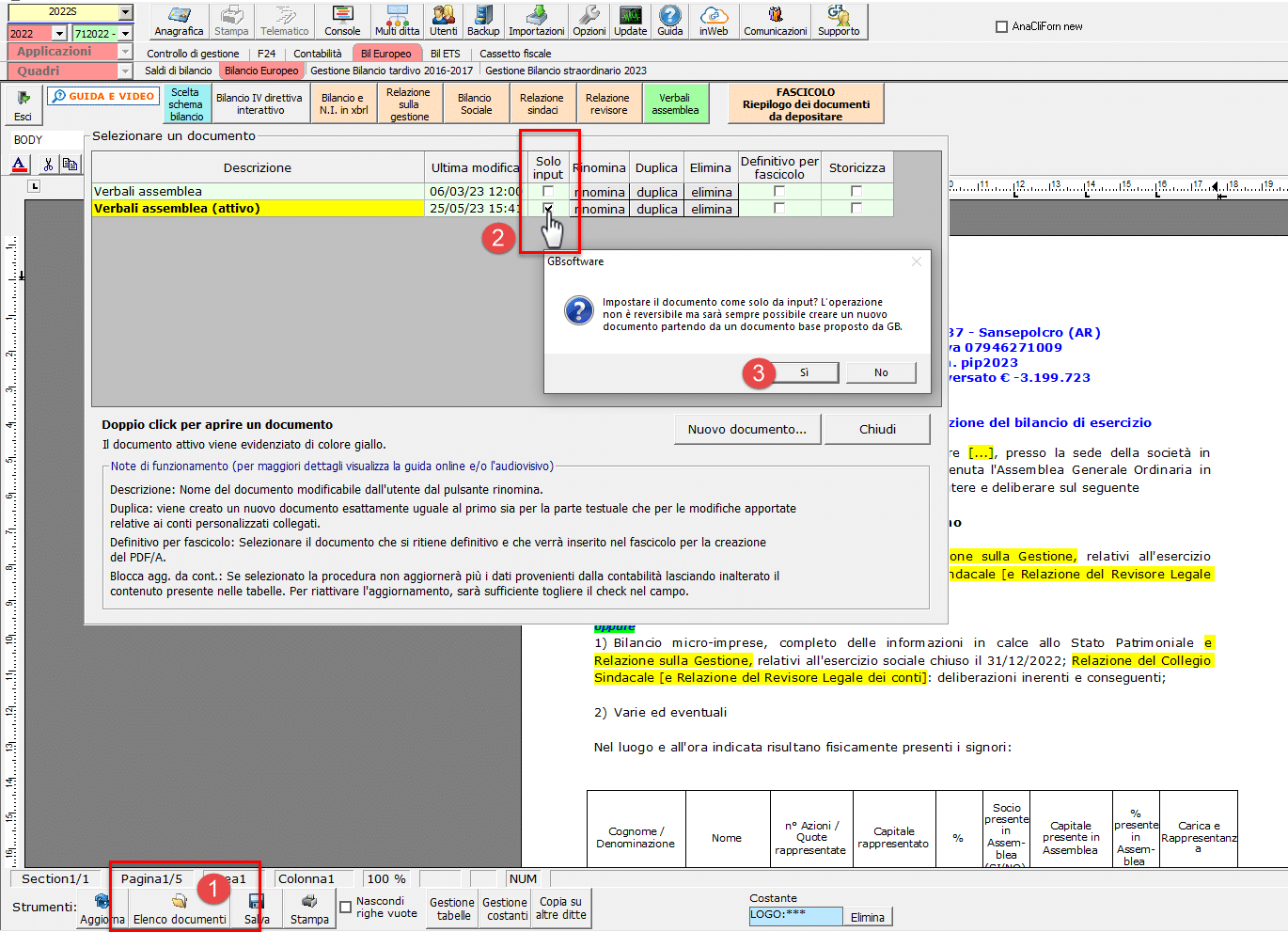Check Storicizza for Verbali assemblea (attivo)
The image size is (1288, 932).
point(856,208)
